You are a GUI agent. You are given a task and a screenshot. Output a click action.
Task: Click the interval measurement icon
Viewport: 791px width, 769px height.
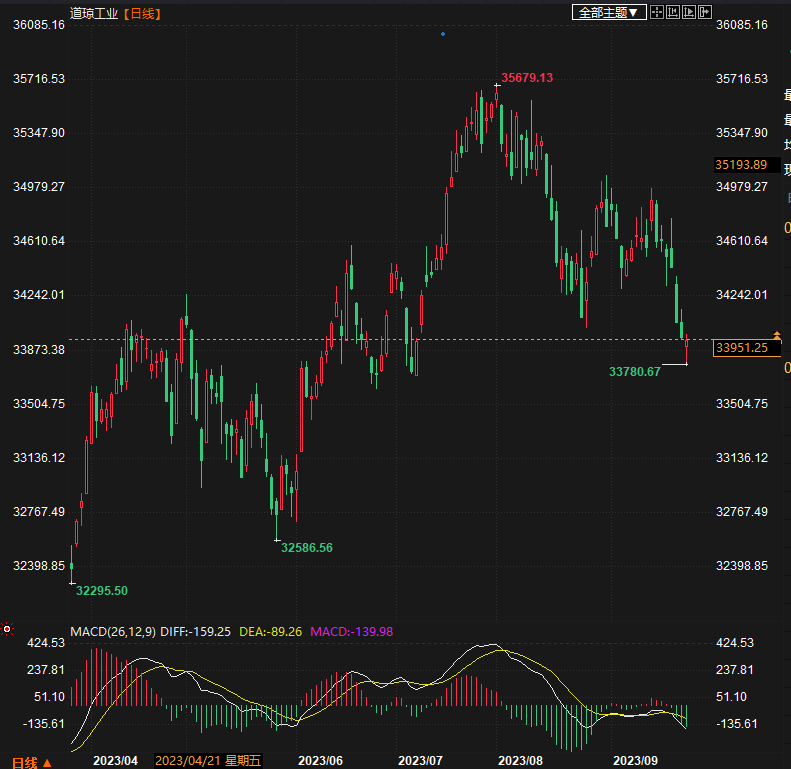coord(673,12)
